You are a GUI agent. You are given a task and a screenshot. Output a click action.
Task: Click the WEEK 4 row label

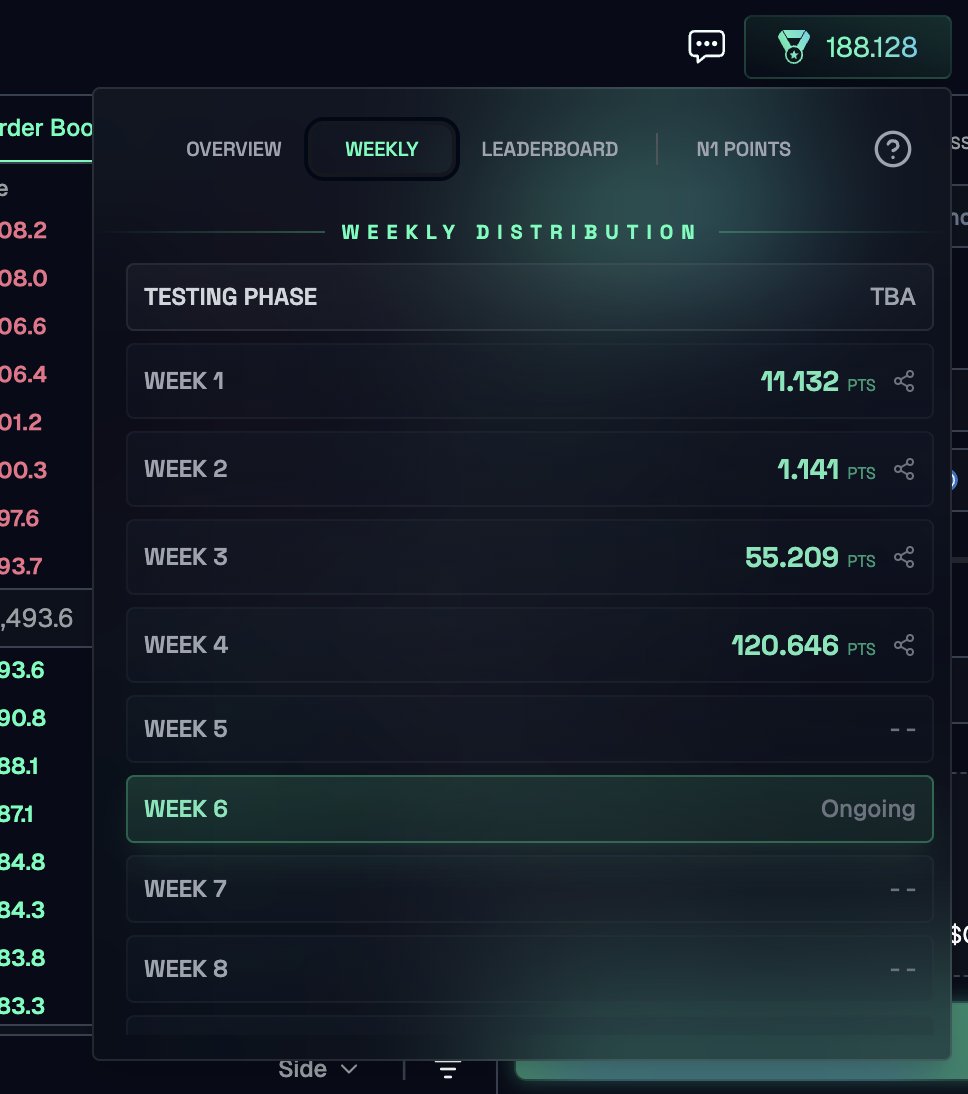click(186, 645)
